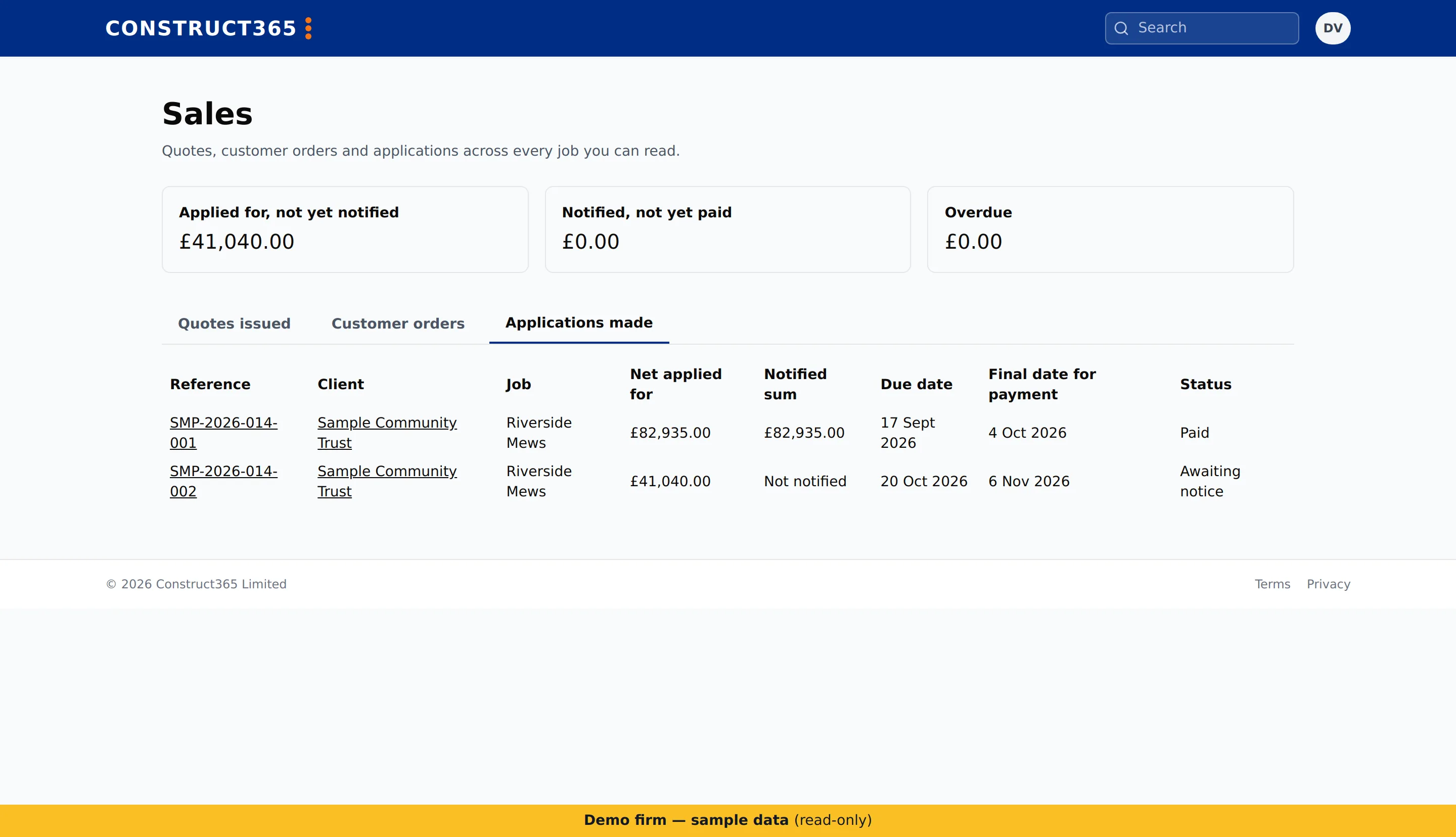This screenshot has width=1456, height=837.
Task: Click the Applied for, not yet notified card
Action: point(345,229)
